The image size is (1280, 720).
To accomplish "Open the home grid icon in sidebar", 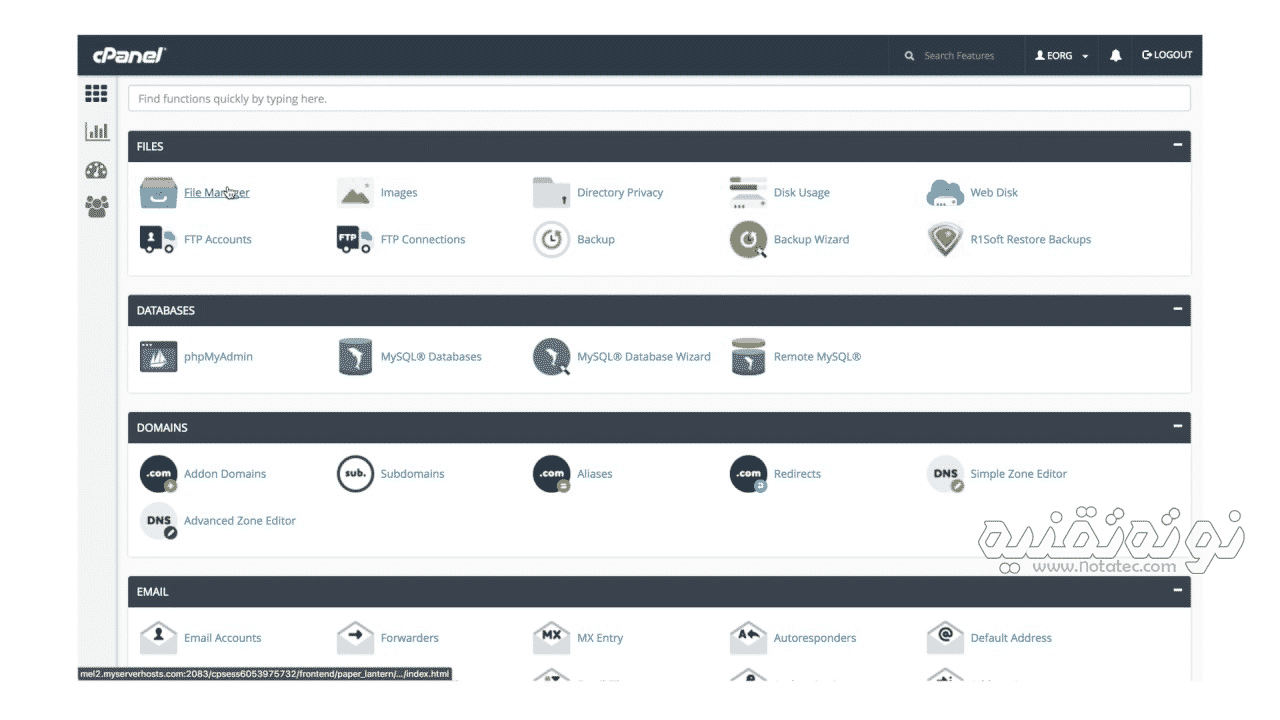I will (96, 94).
